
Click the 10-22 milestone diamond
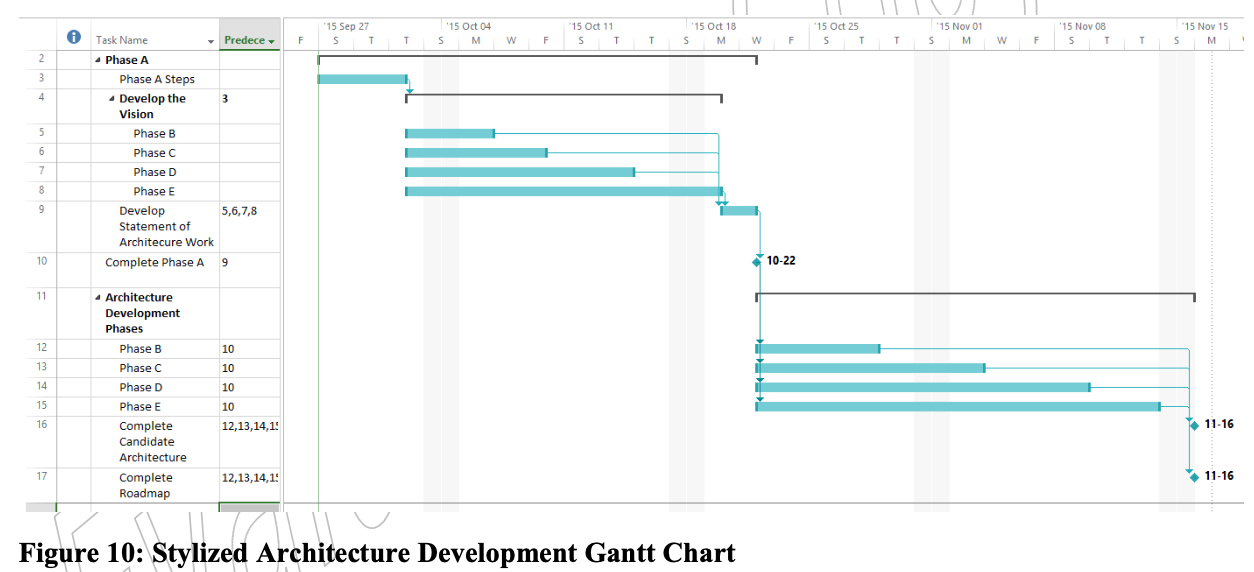757,261
